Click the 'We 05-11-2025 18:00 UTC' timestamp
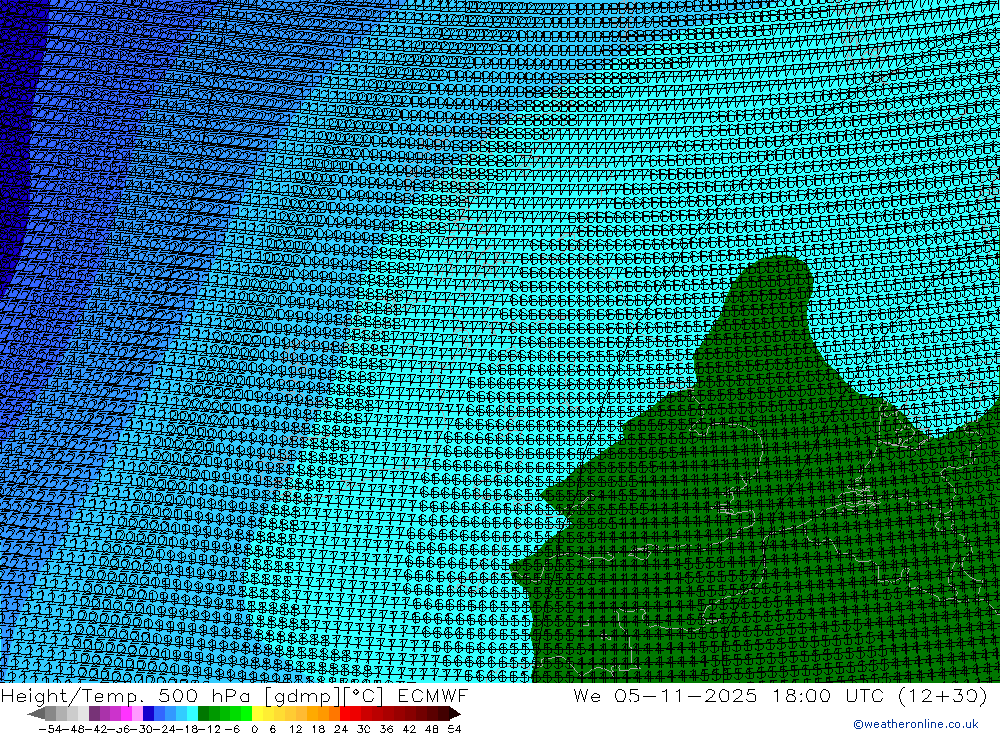The width and height of the screenshot is (1000, 733). coord(729,695)
